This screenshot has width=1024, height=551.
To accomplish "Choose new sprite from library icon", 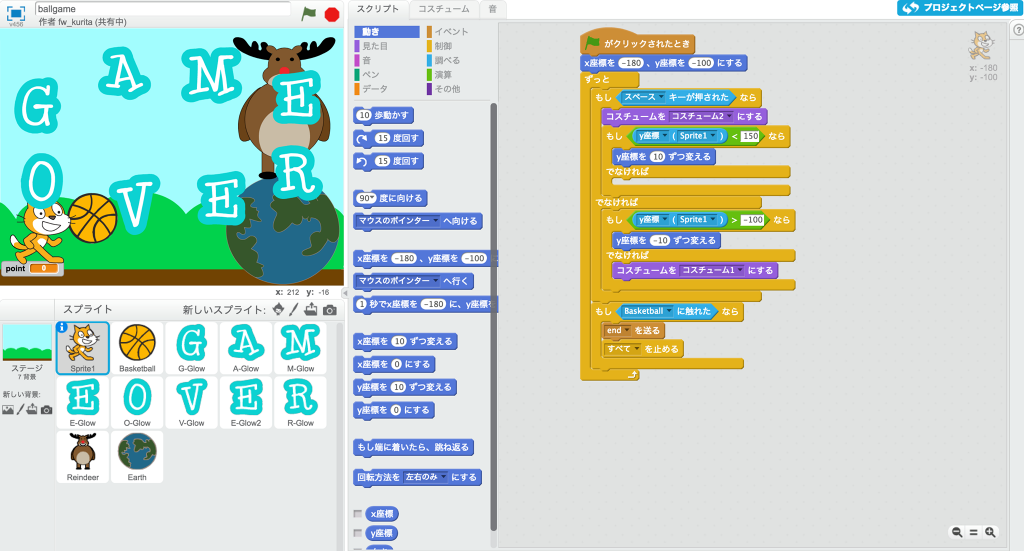I will pyautogui.click(x=278, y=309).
